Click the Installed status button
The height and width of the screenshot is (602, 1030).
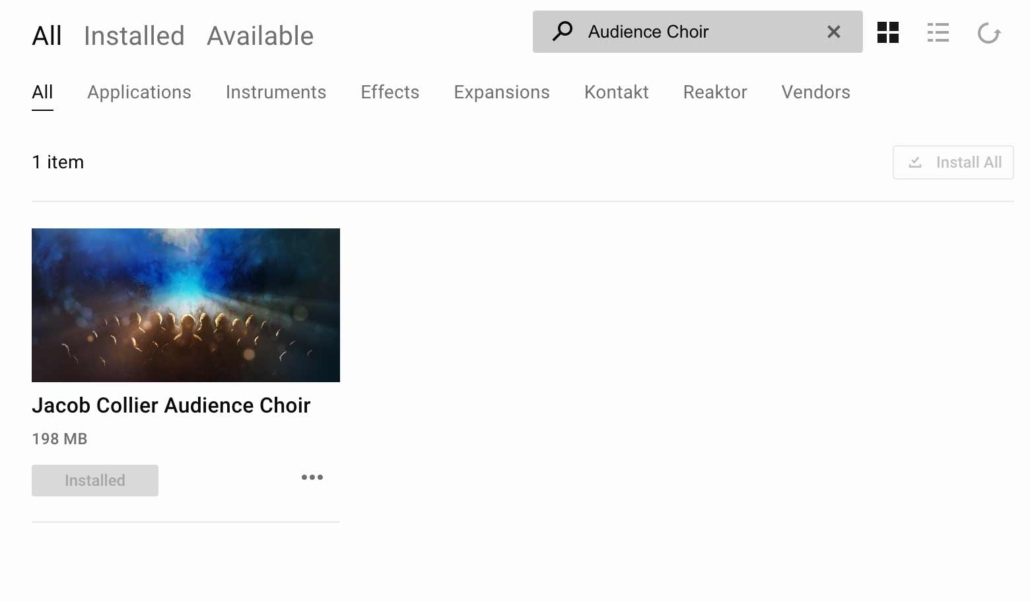point(94,480)
